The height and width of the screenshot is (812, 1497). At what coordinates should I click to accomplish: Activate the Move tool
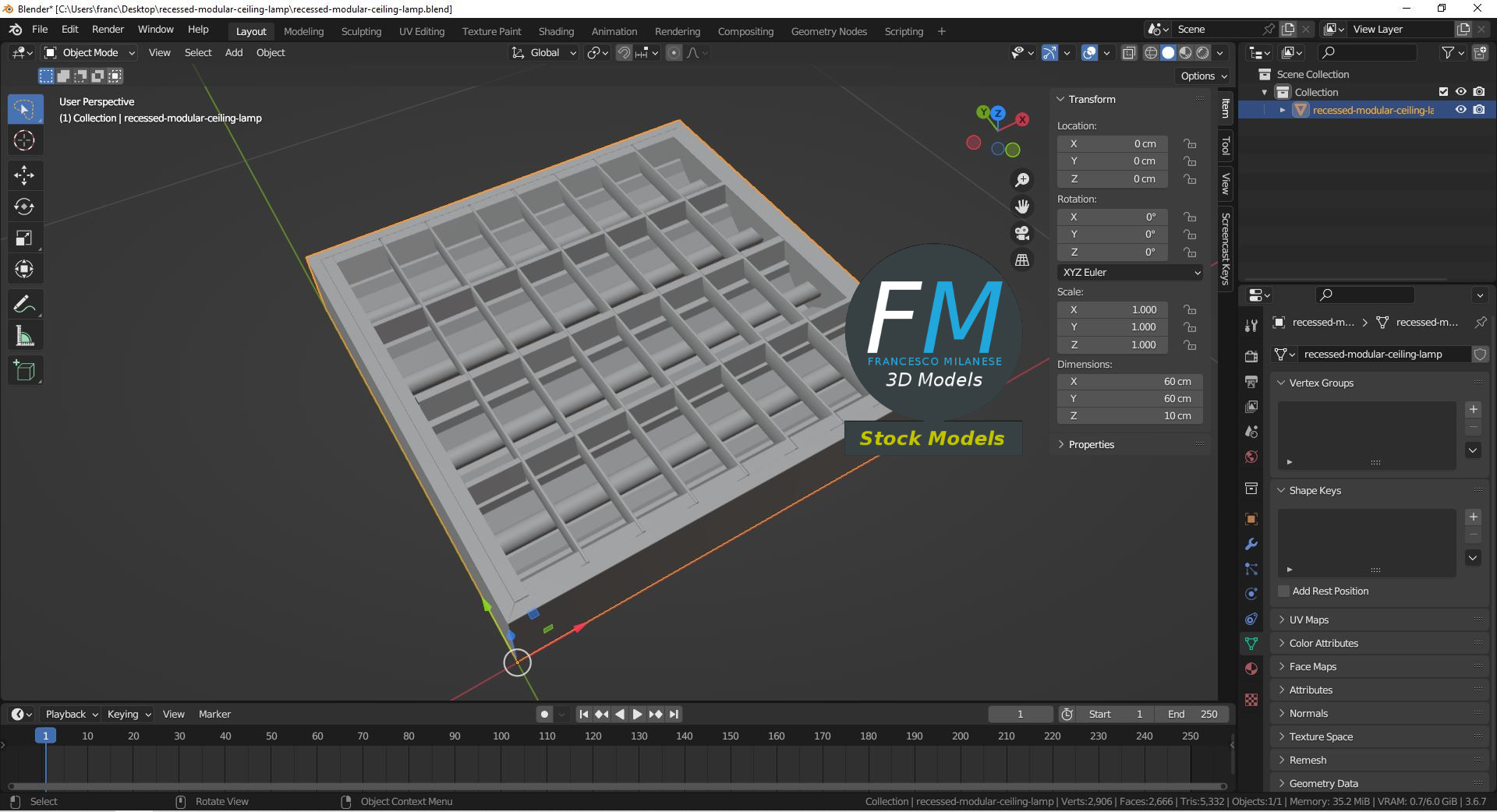(x=24, y=175)
